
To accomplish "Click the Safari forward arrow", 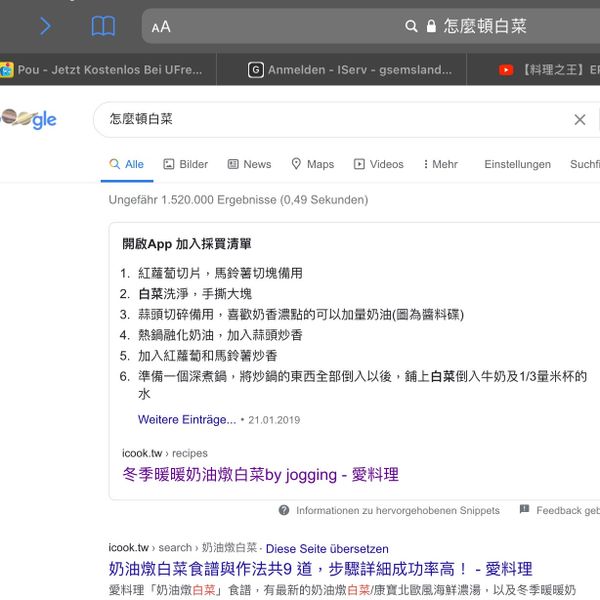I will click(x=46, y=26).
